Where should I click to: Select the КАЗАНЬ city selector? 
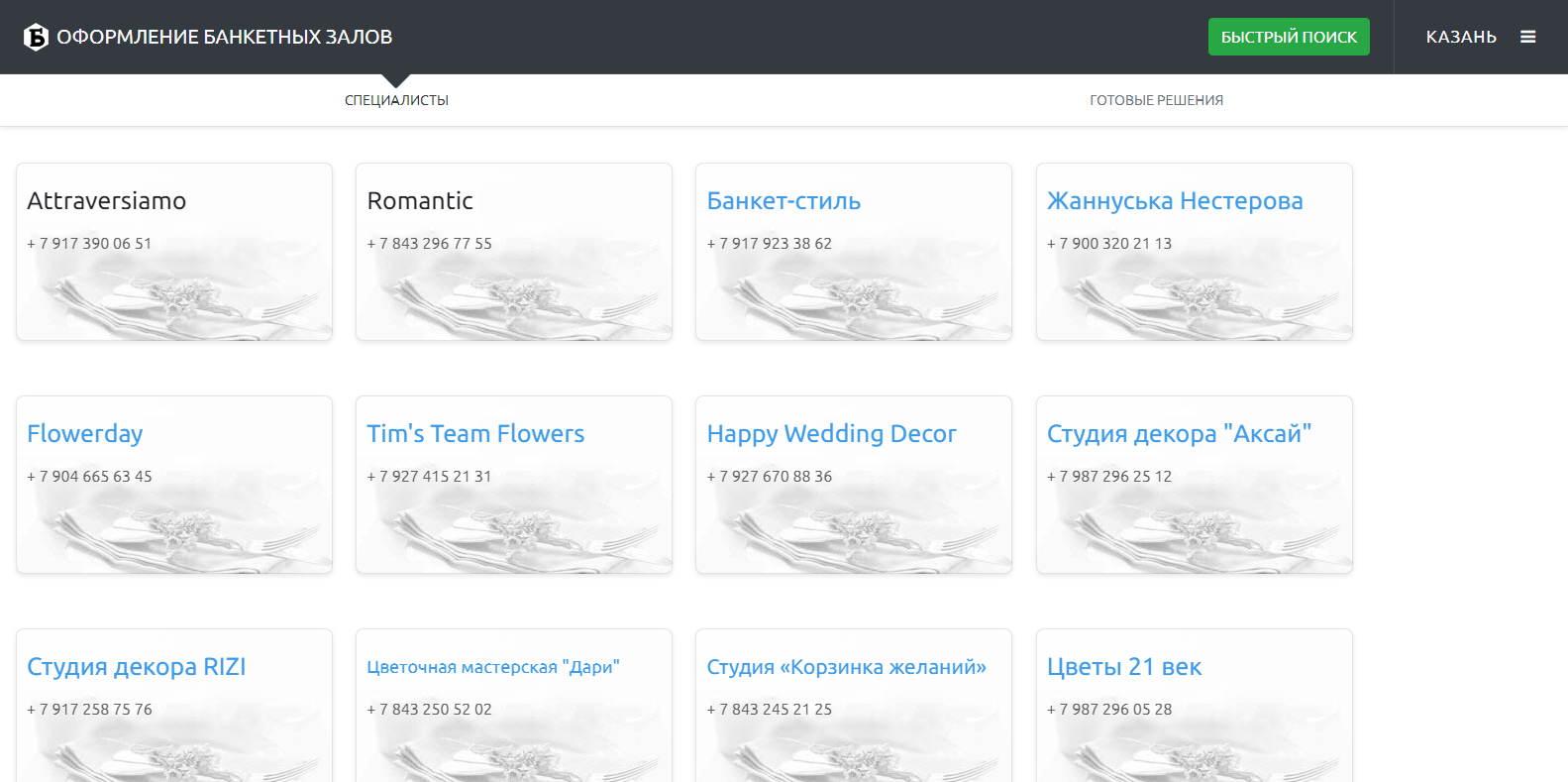pyautogui.click(x=1461, y=37)
